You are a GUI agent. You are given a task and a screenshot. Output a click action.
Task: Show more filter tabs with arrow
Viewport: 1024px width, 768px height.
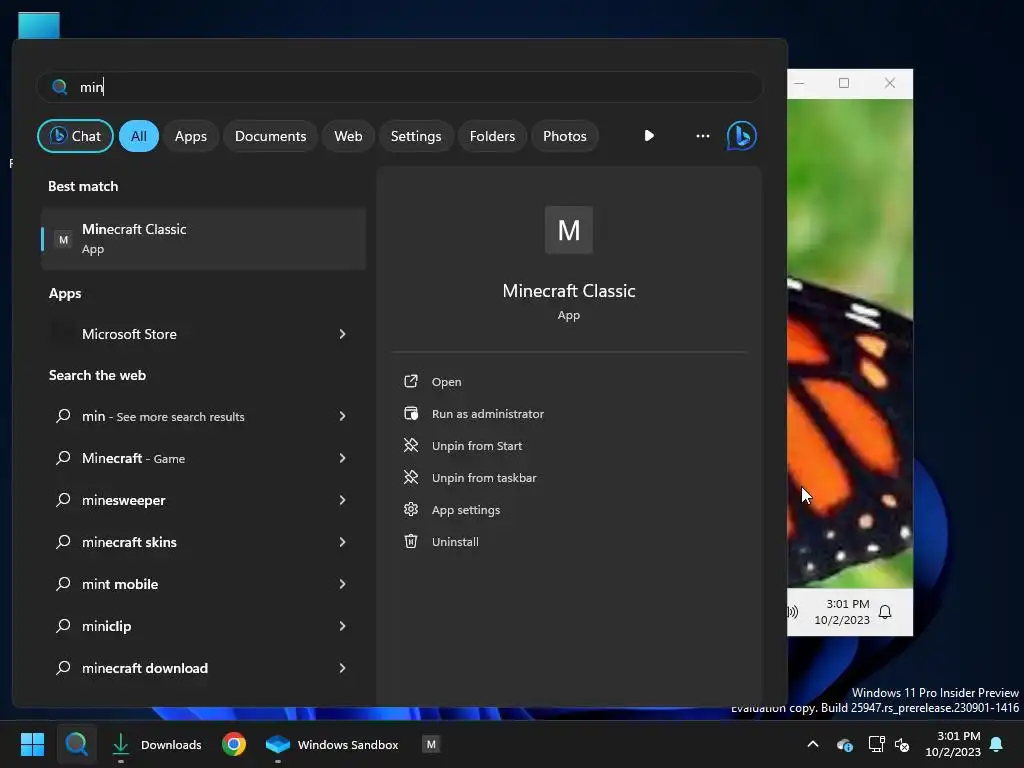[649, 136]
